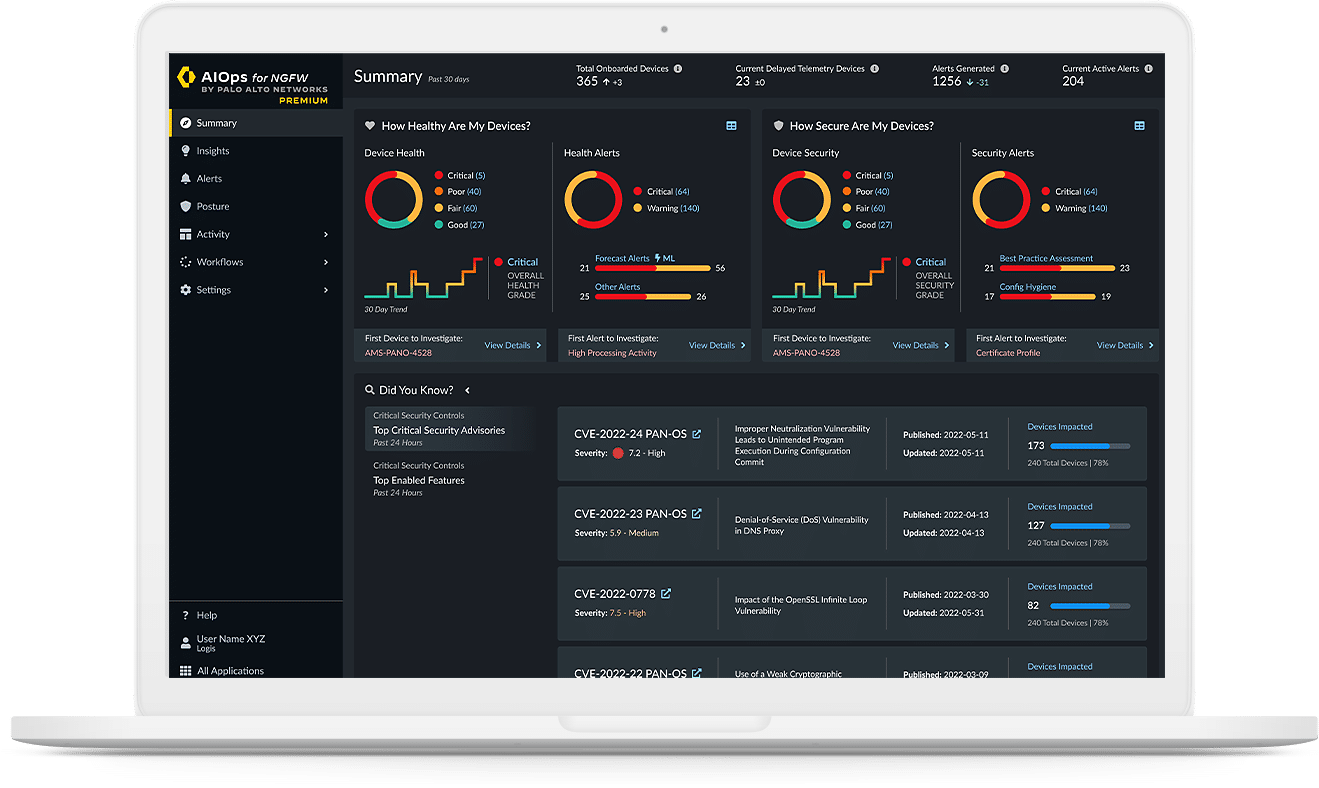Expand the Activity submenu chevron

(x=326, y=235)
